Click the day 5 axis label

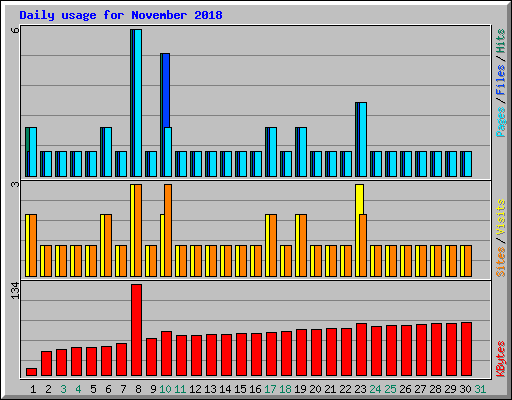point(93,389)
